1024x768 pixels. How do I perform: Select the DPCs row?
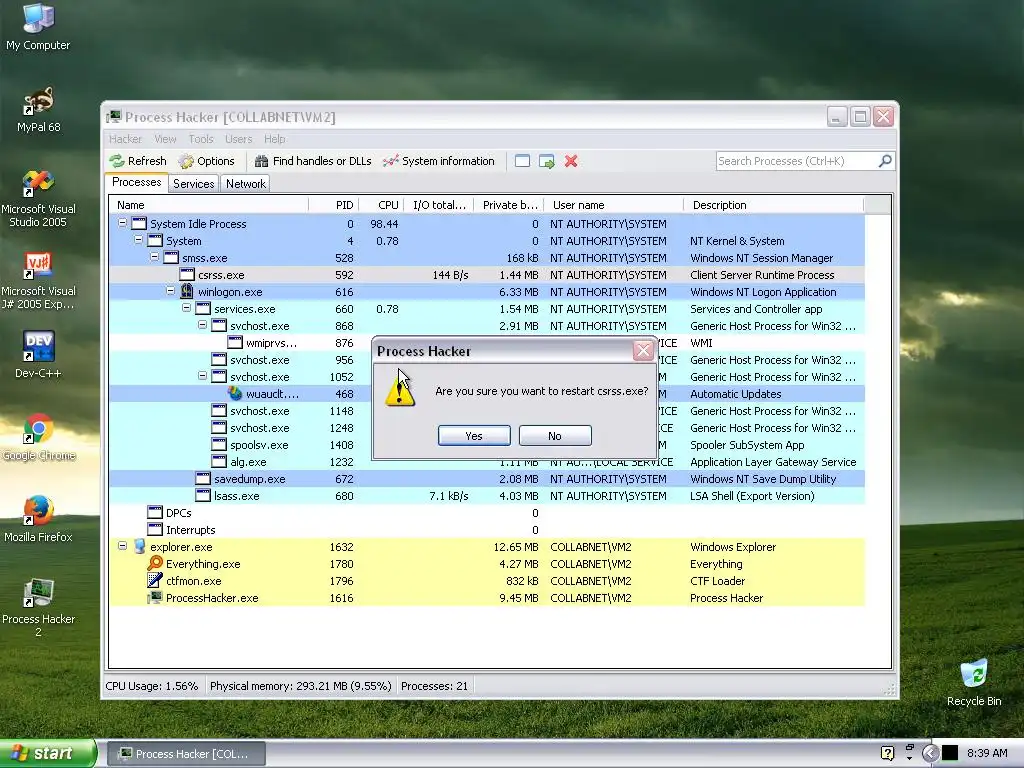pyautogui.click(x=487, y=513)
